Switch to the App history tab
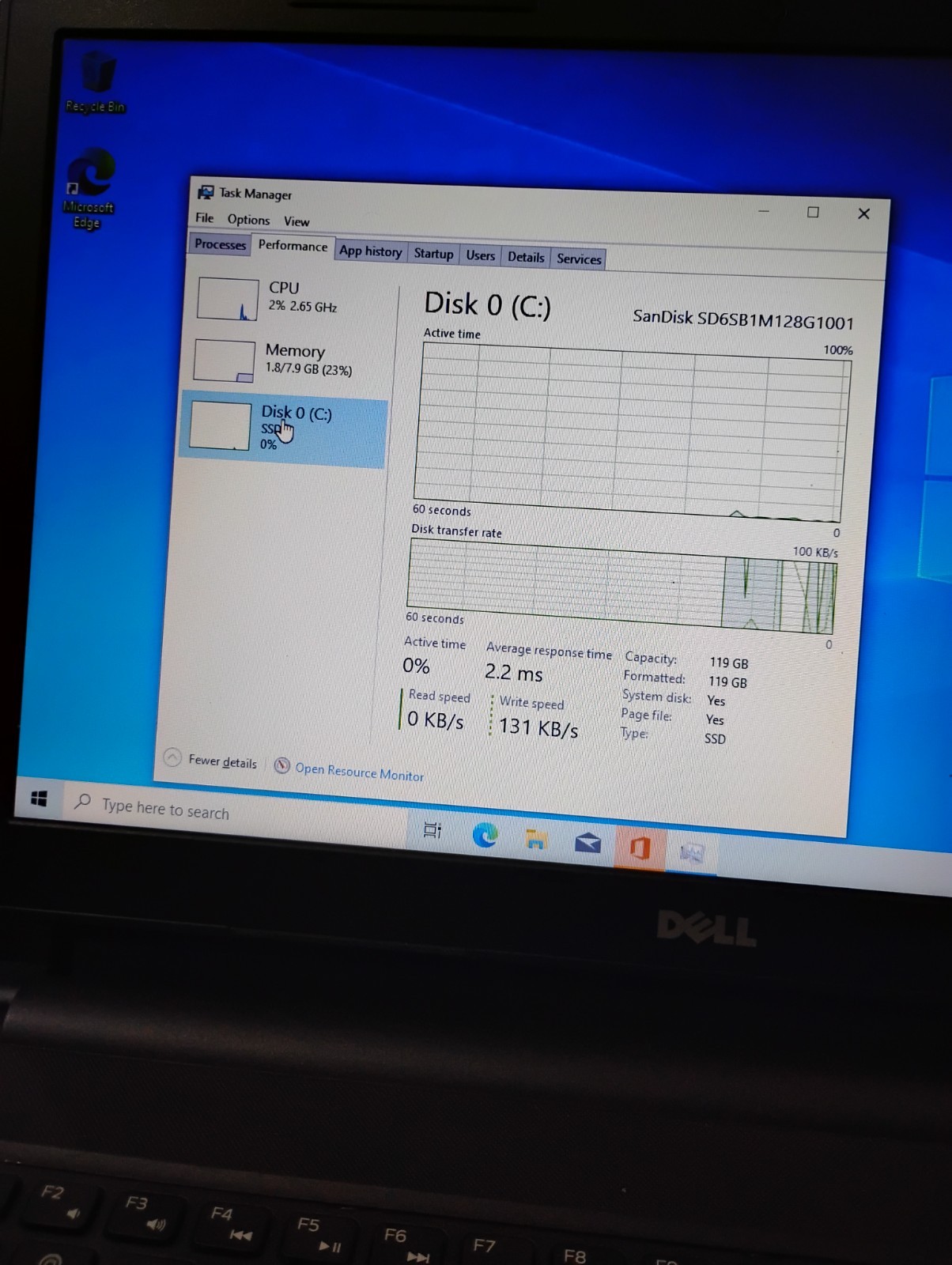The height and width of the screenshot is (1265, 952). (x=371, y=251)
